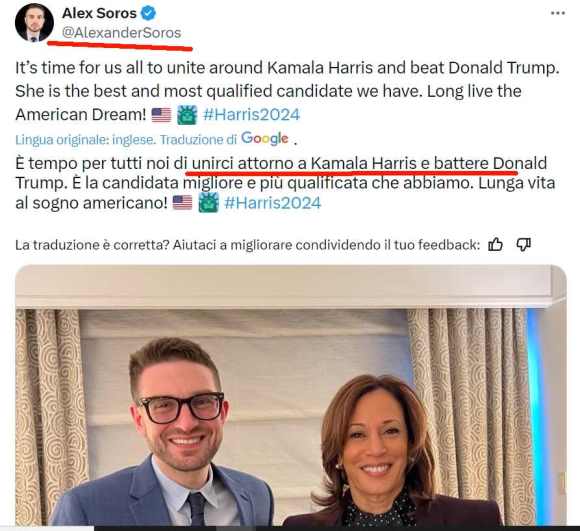Open the @AlexanderSoros handle link
The width and height of the screenshot is (580, 531).
pos(122,33)
